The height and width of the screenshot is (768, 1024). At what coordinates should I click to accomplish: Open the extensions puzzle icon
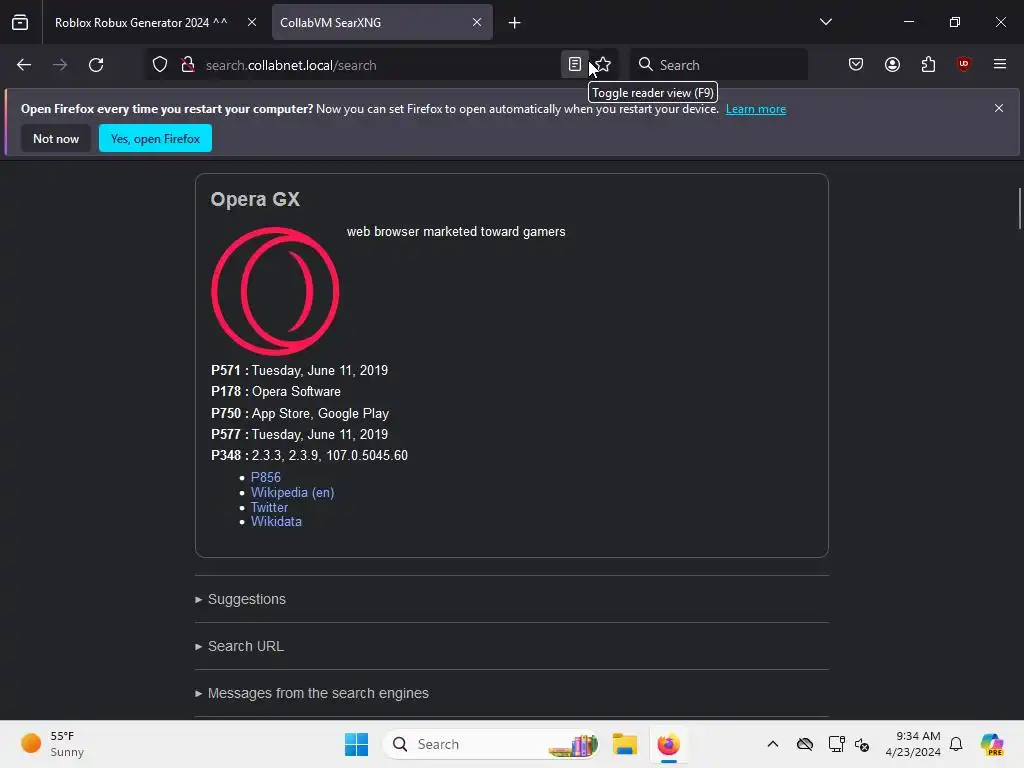928,64
